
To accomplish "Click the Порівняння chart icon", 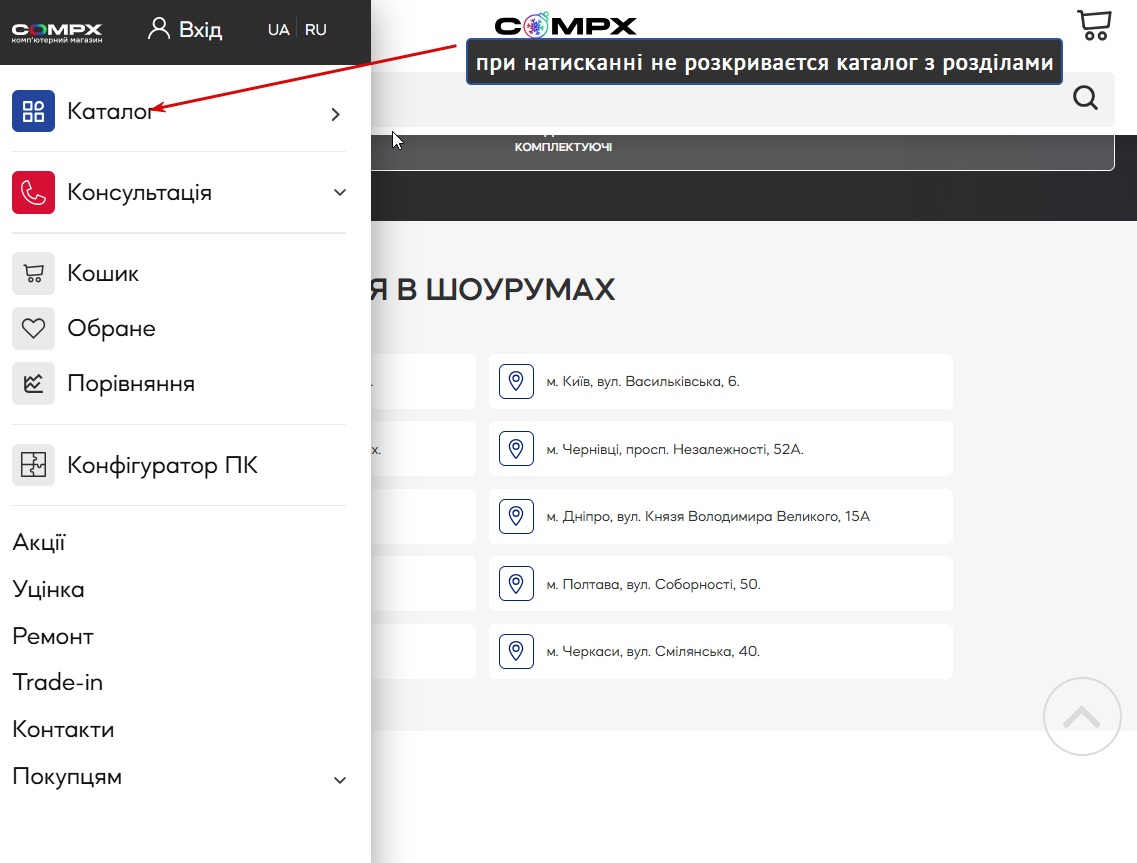I will click(33, 384).
